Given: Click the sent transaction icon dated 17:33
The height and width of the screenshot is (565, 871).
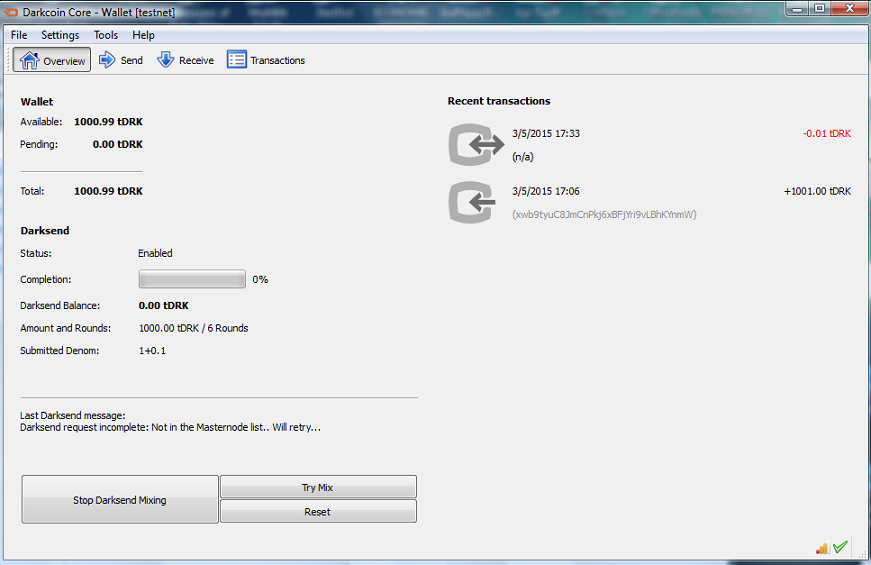Looking at the screenshot, I should 476,144.
